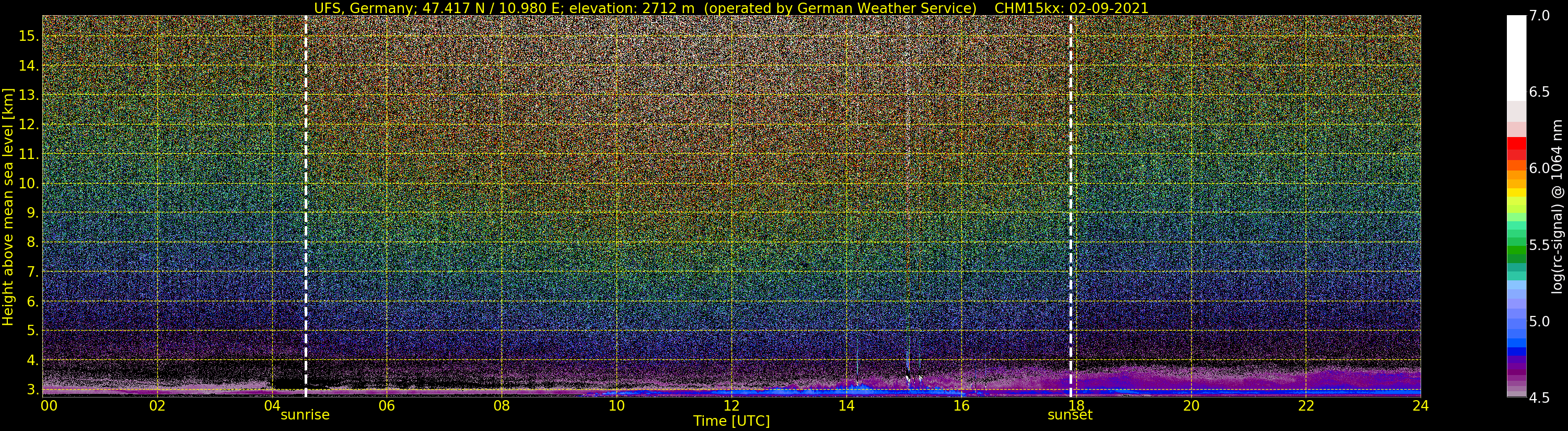
Task: Click the 'sunrise' label below the time axis
Action: point(305,415)
